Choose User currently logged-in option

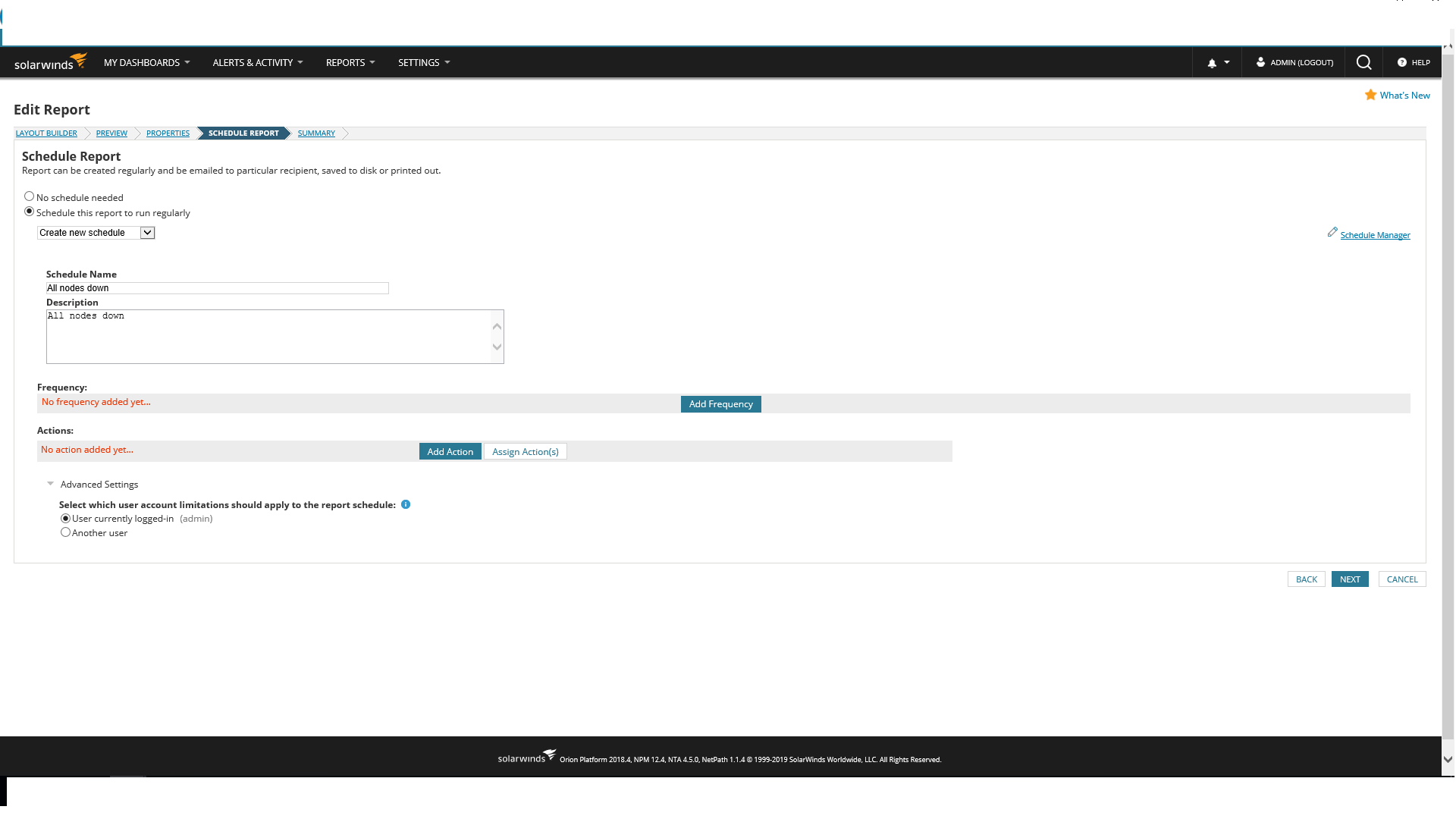click(x=66, y=519)
